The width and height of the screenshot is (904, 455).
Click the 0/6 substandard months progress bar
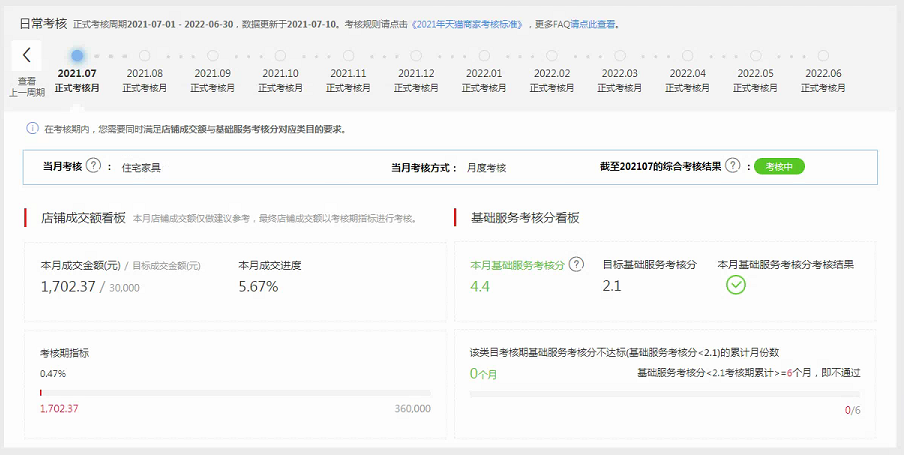pos(665,394)
